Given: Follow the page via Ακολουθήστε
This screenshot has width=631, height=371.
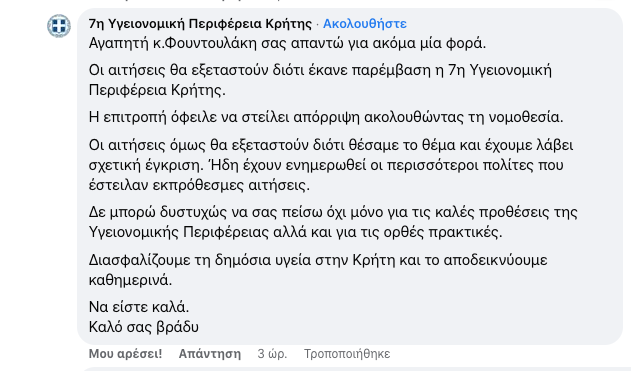Looking at the screenshot, I should tap(365, 24).
